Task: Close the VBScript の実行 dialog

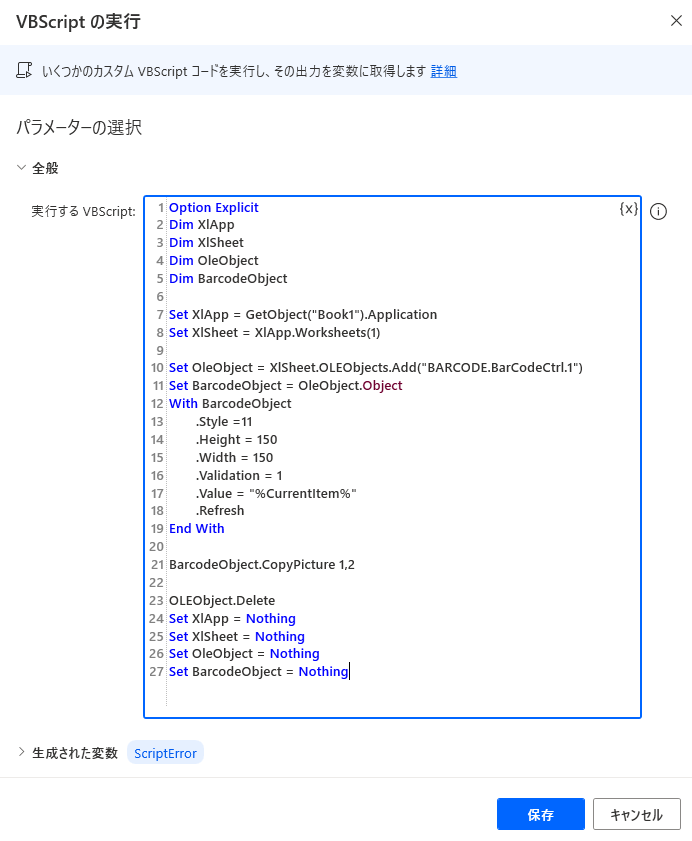Action: (x=675, y=20)
